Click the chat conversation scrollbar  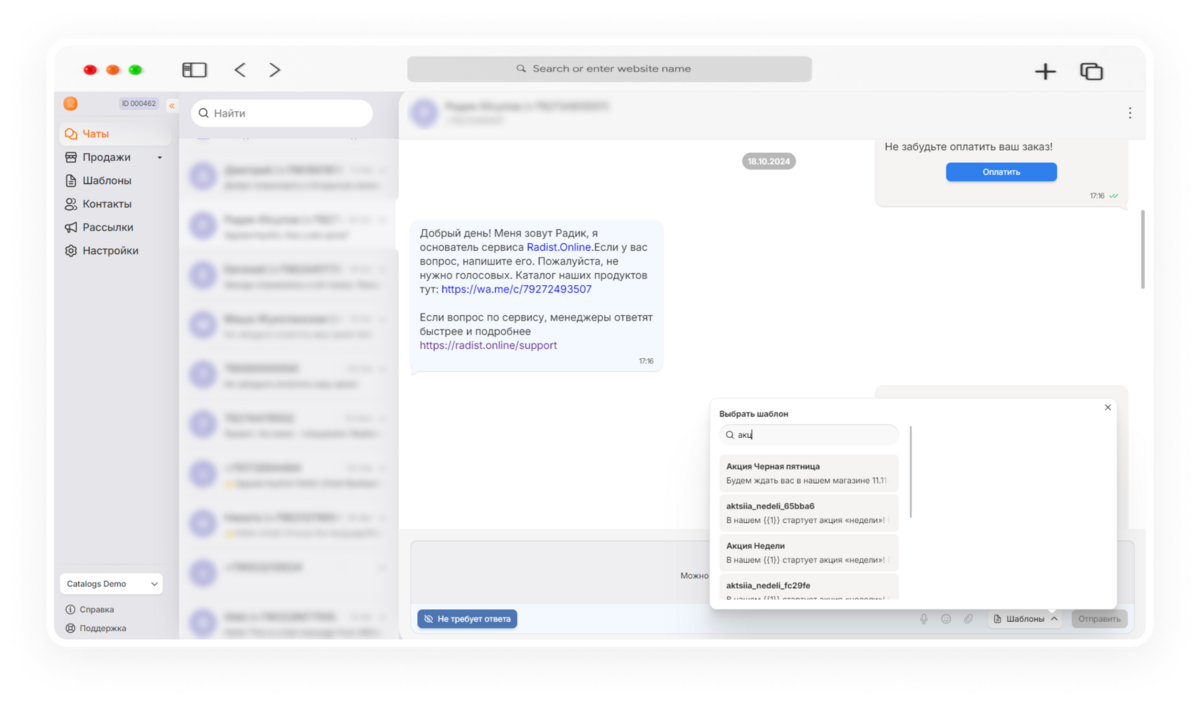(1143, 250)
